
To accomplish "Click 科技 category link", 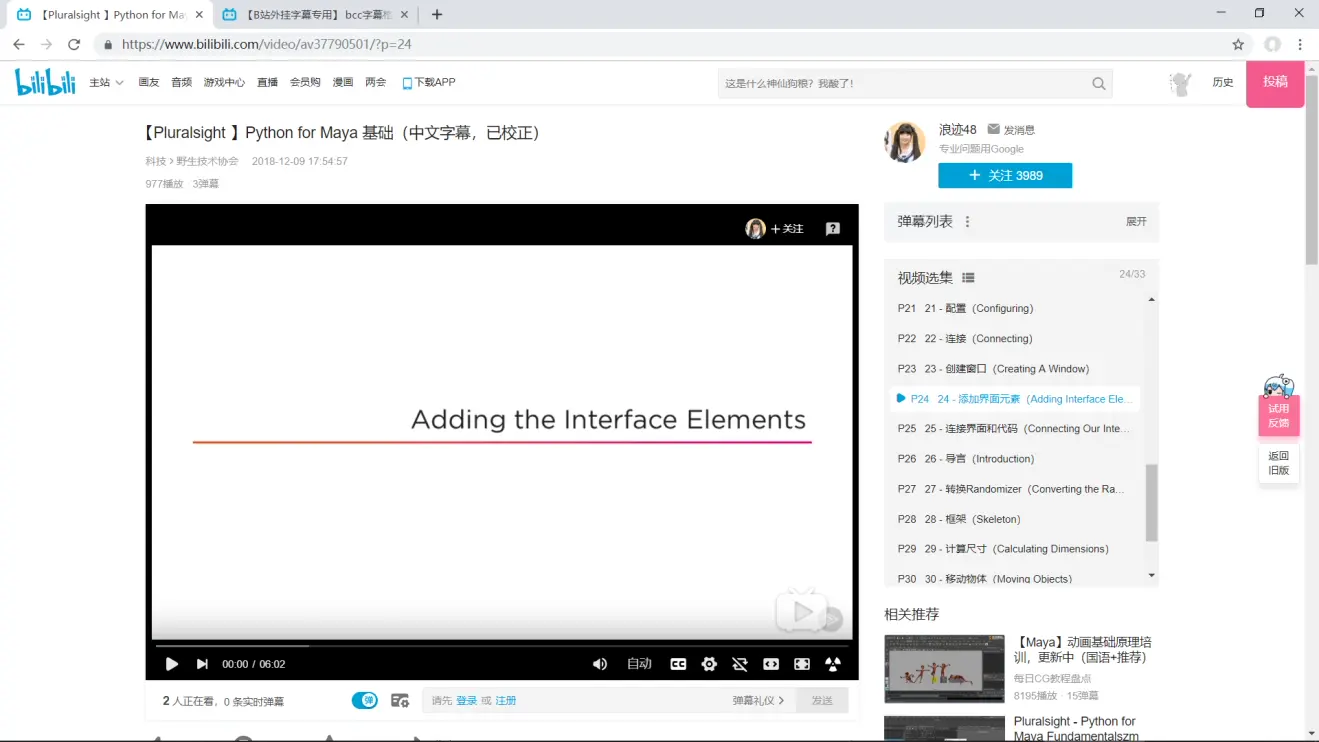I will point(155,161).
